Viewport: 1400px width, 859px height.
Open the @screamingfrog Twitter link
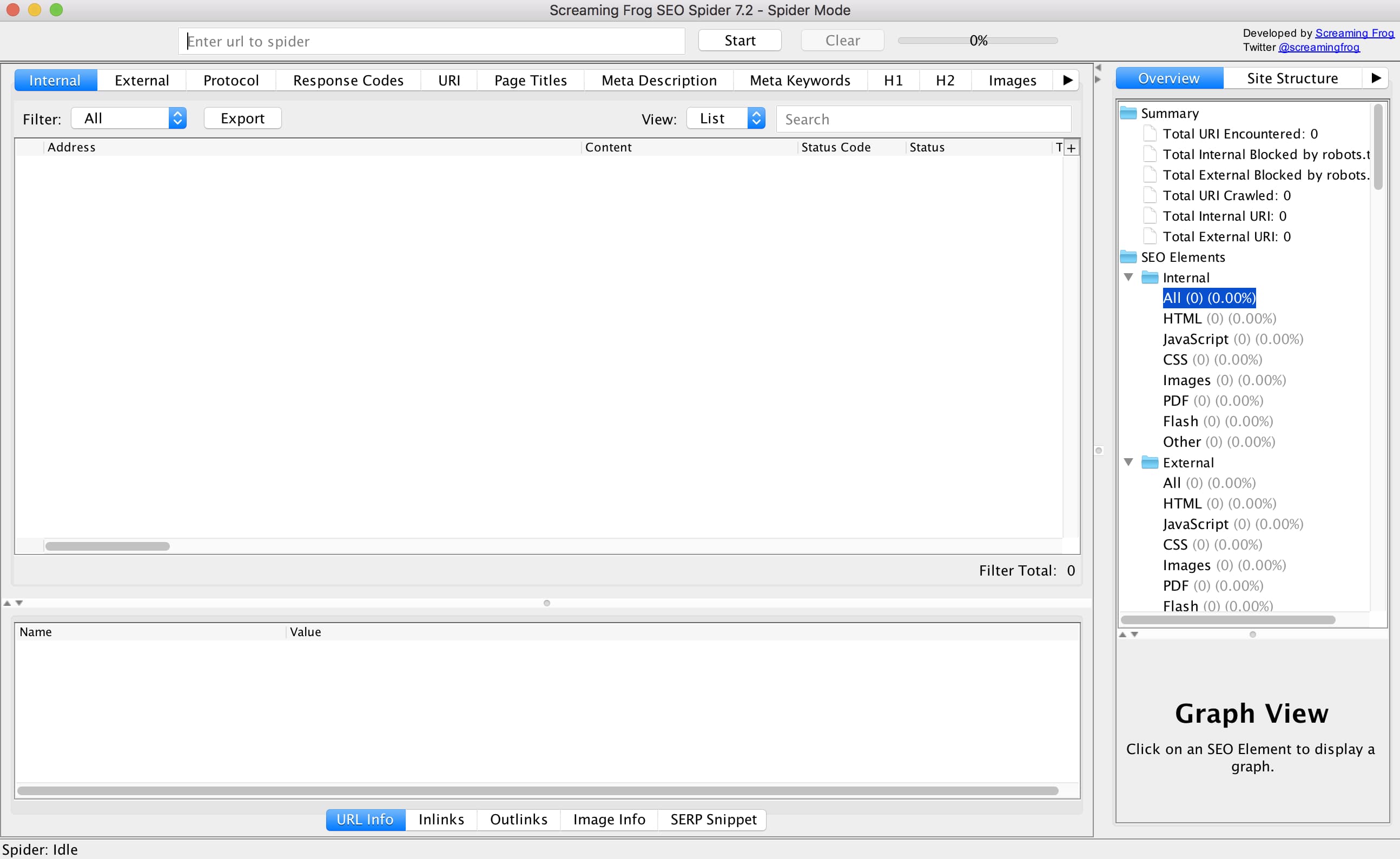(1319, 47)
